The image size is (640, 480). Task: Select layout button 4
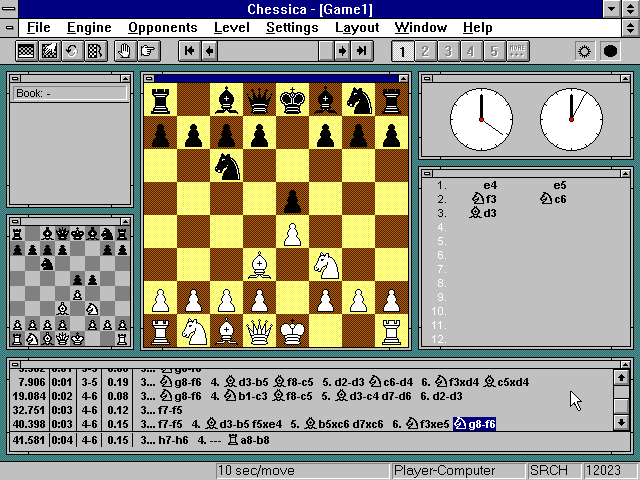point(471,51)
